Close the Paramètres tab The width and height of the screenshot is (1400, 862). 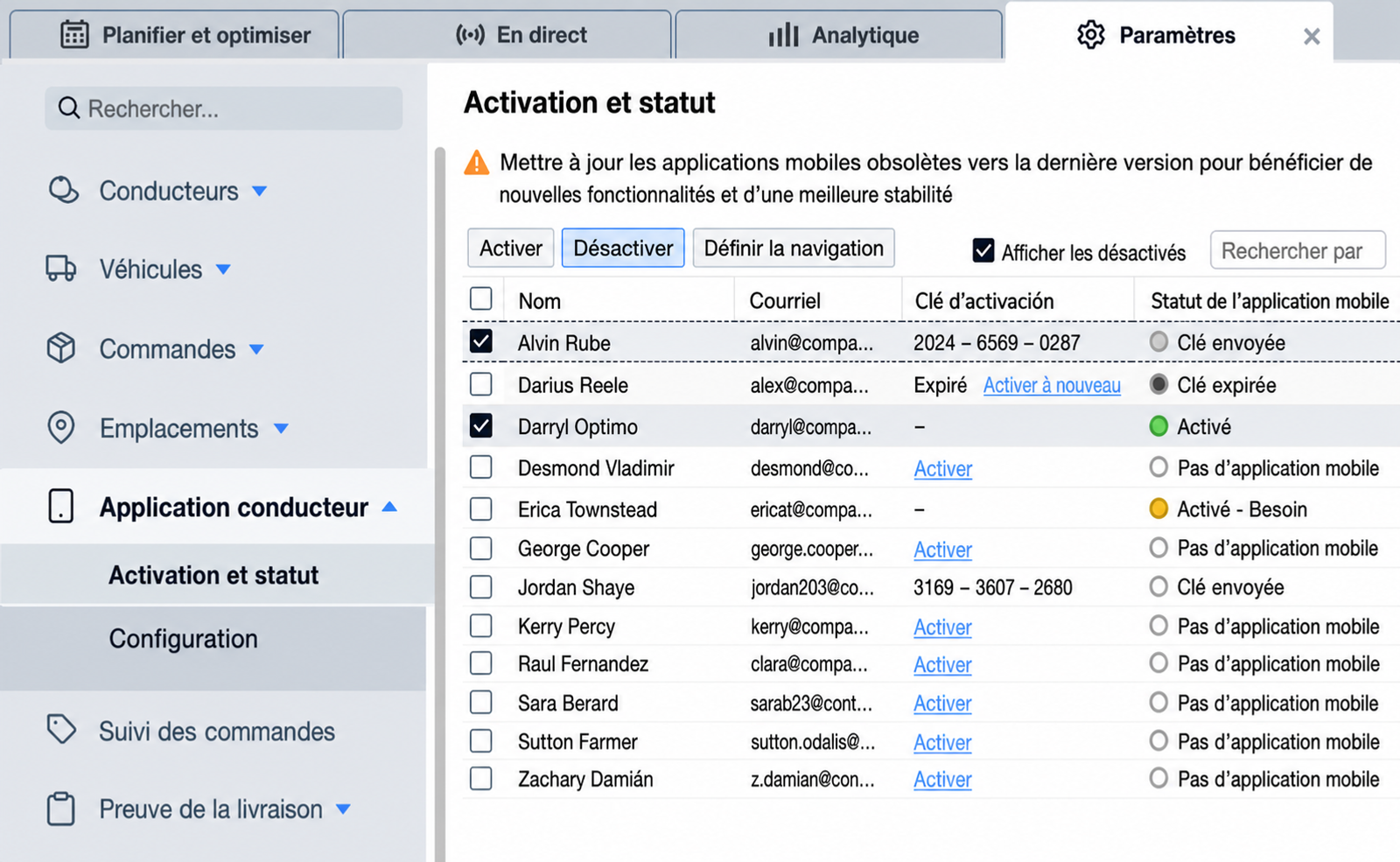(1312, 37)
